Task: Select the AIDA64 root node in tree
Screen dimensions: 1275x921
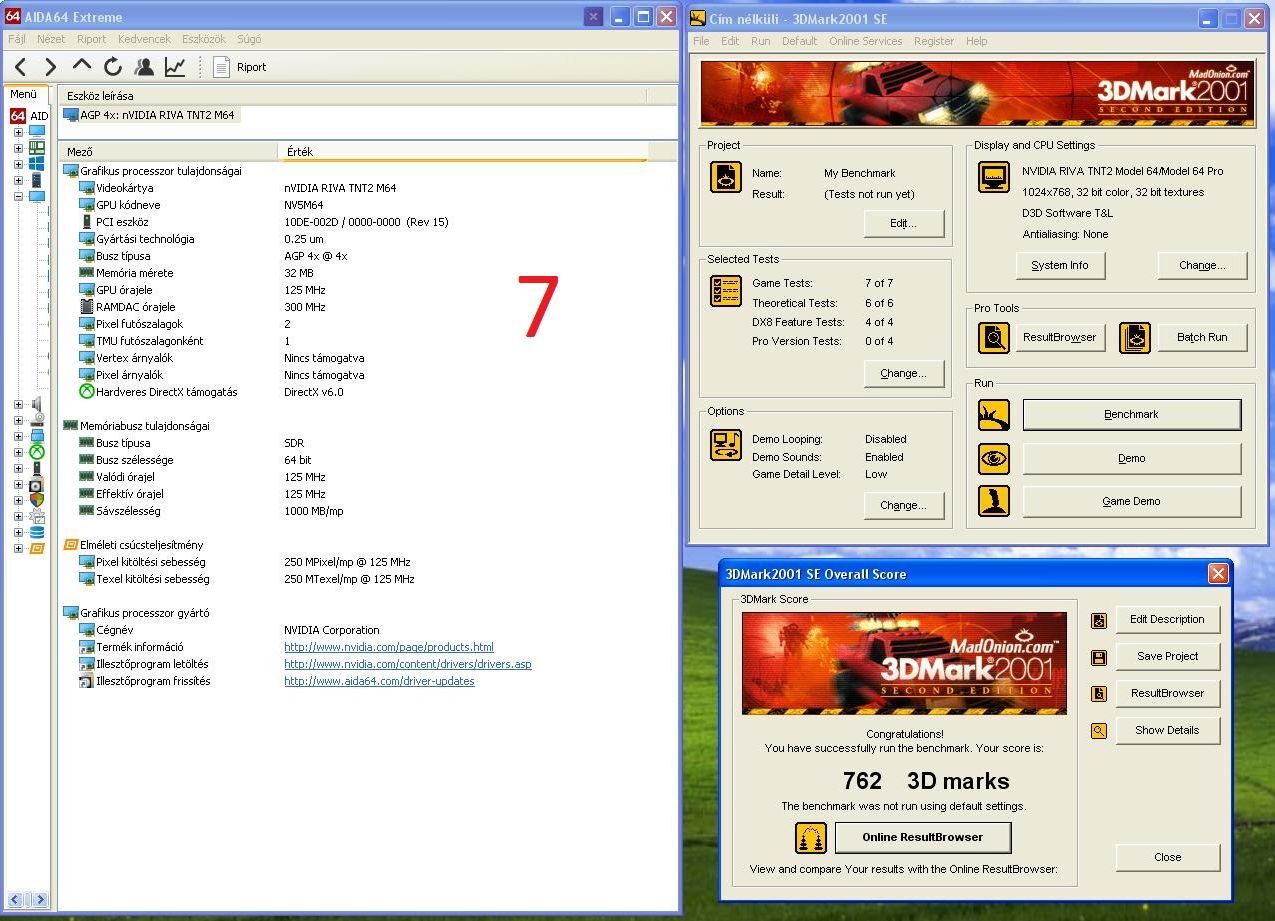Action: [29, 116]
